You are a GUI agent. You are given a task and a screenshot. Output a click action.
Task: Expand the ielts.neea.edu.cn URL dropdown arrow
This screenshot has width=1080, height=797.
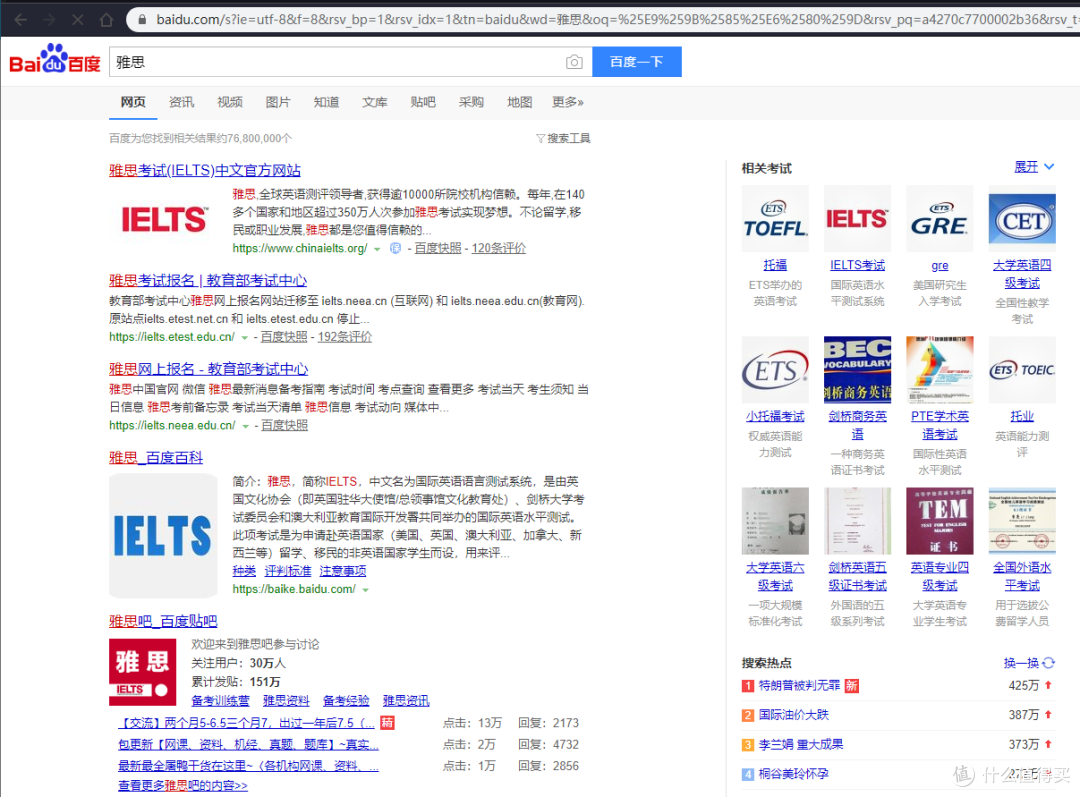tap(245, 426)
